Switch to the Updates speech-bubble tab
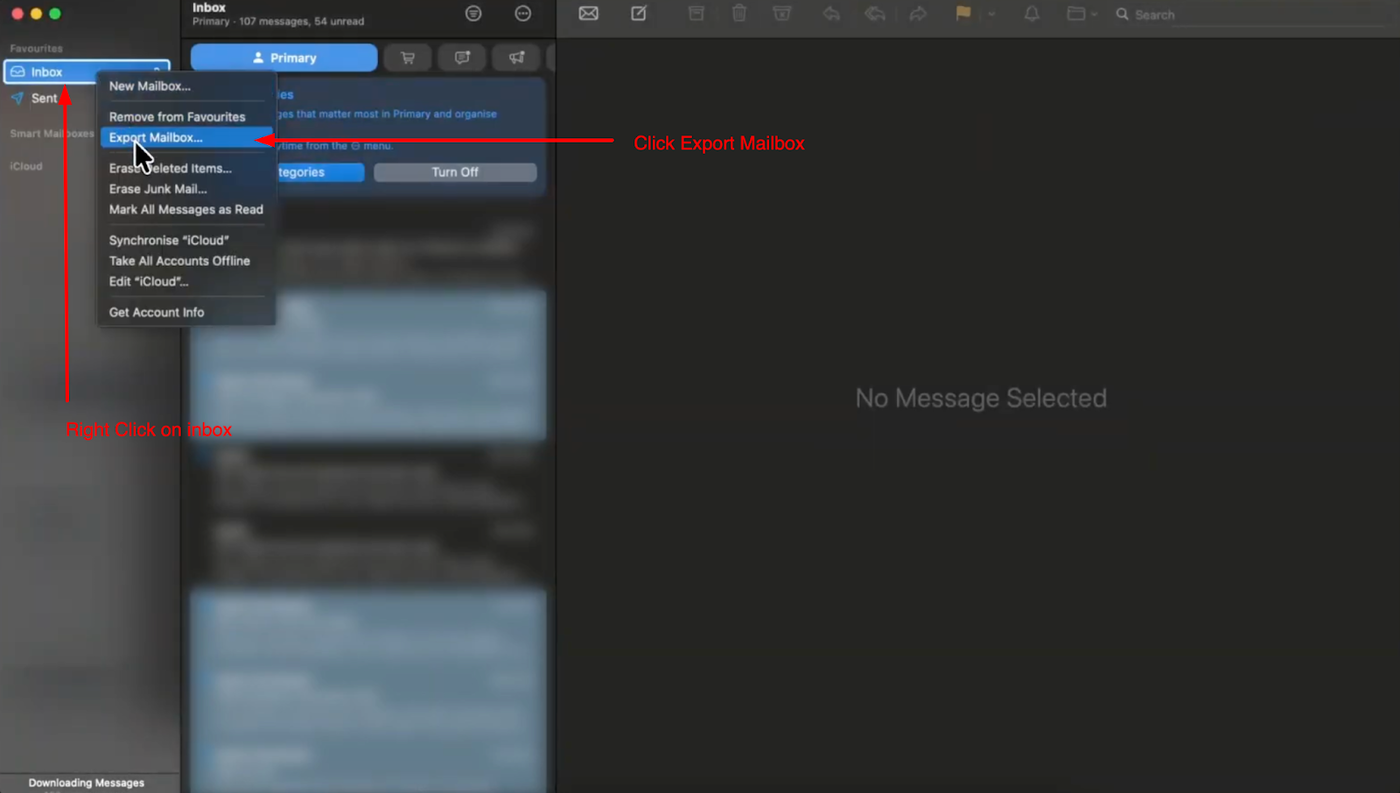Screen dimensions: 1400x793 (x=462, y=58)
